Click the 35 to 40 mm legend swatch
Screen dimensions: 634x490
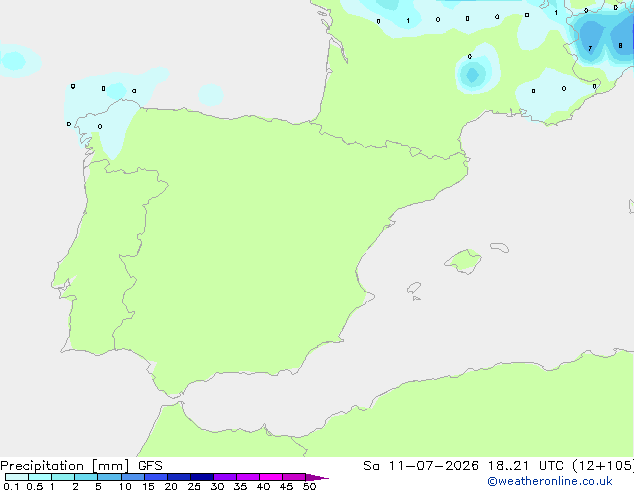pyautogui.click(x=247, y=477)
